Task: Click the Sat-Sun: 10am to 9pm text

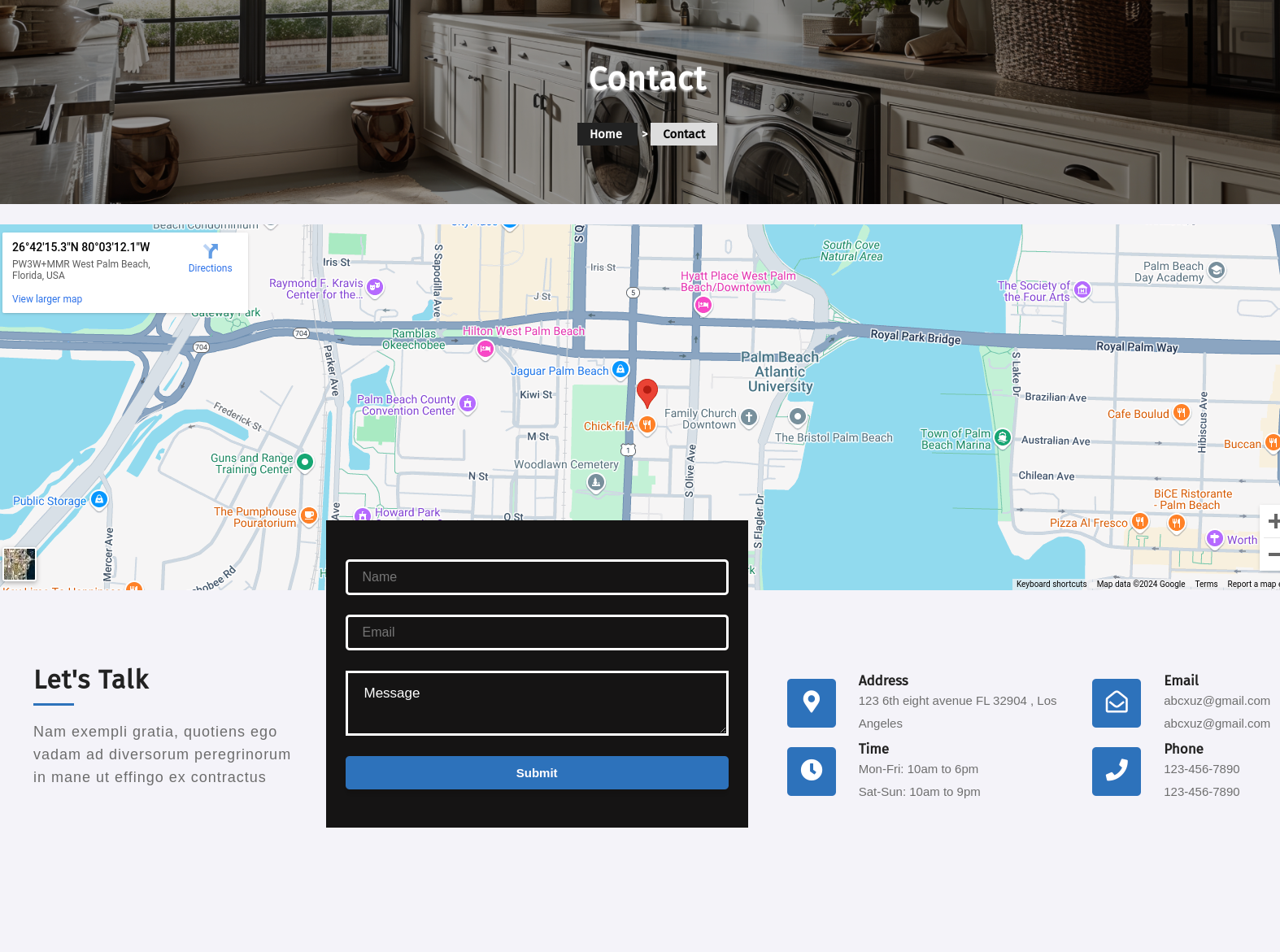Action: [920, 792]
